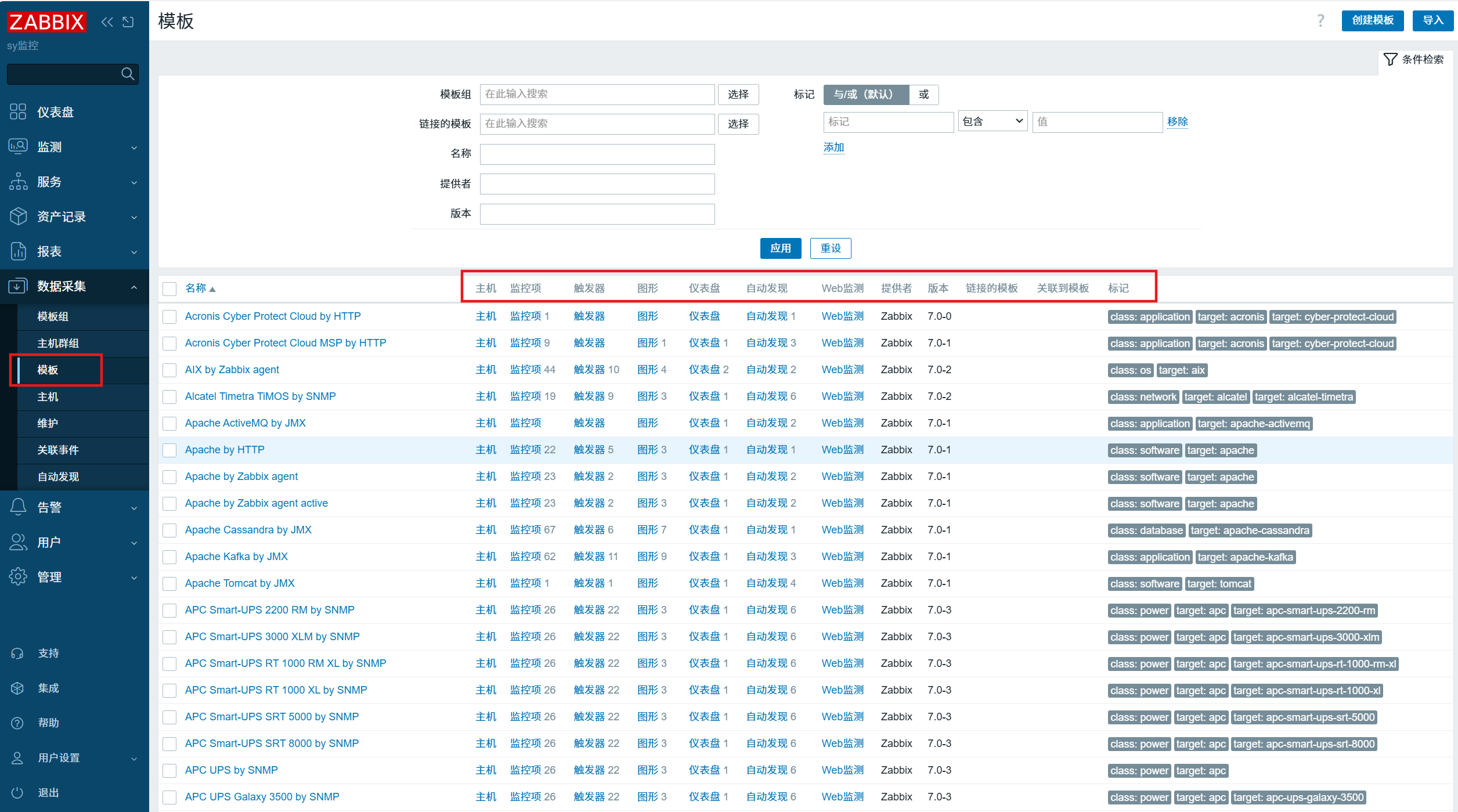Screen dimensions: 1458x812
Task: Check the Apache by HTTP row checkbox
Action: tap(169, 450)
